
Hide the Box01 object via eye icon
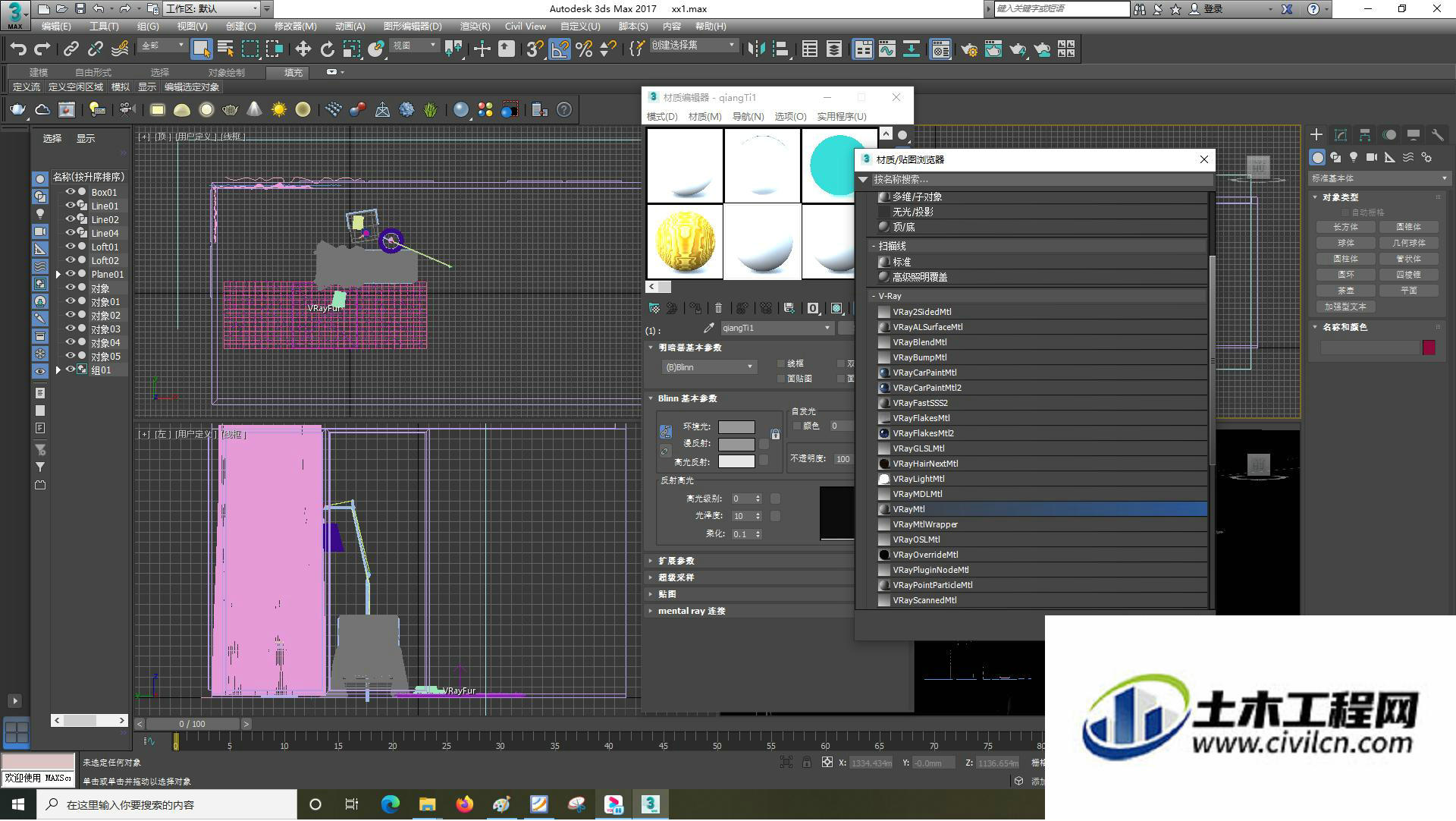click(x=70, y=192)
